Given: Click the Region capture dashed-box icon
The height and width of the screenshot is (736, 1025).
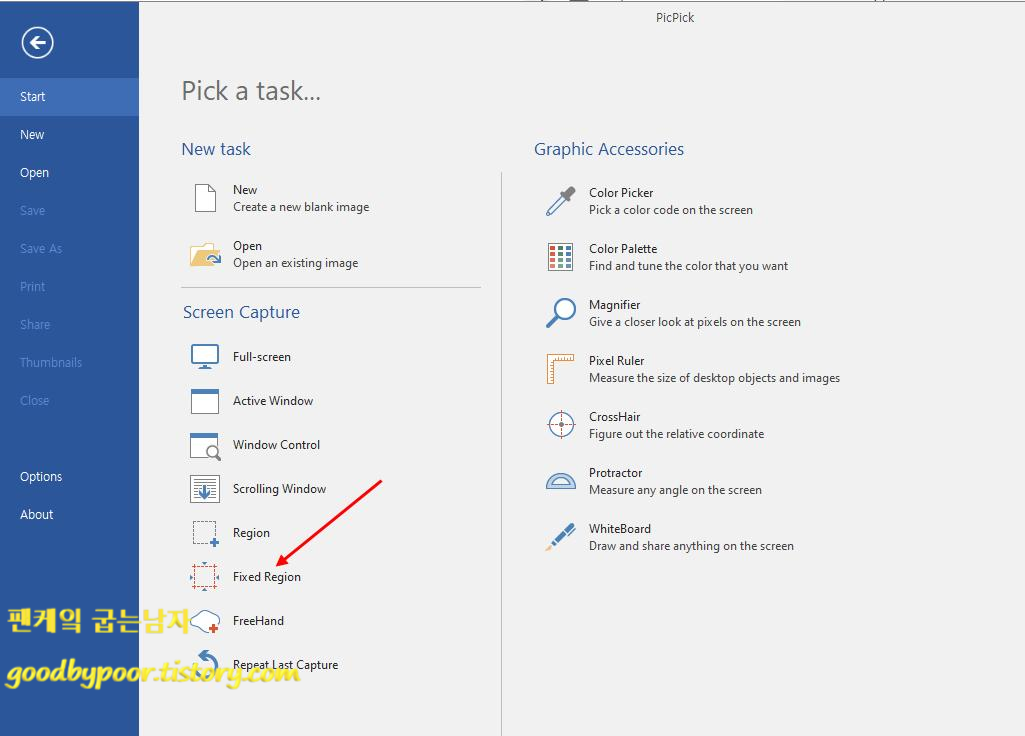Looking at the screenshot, I should (205, 533).
